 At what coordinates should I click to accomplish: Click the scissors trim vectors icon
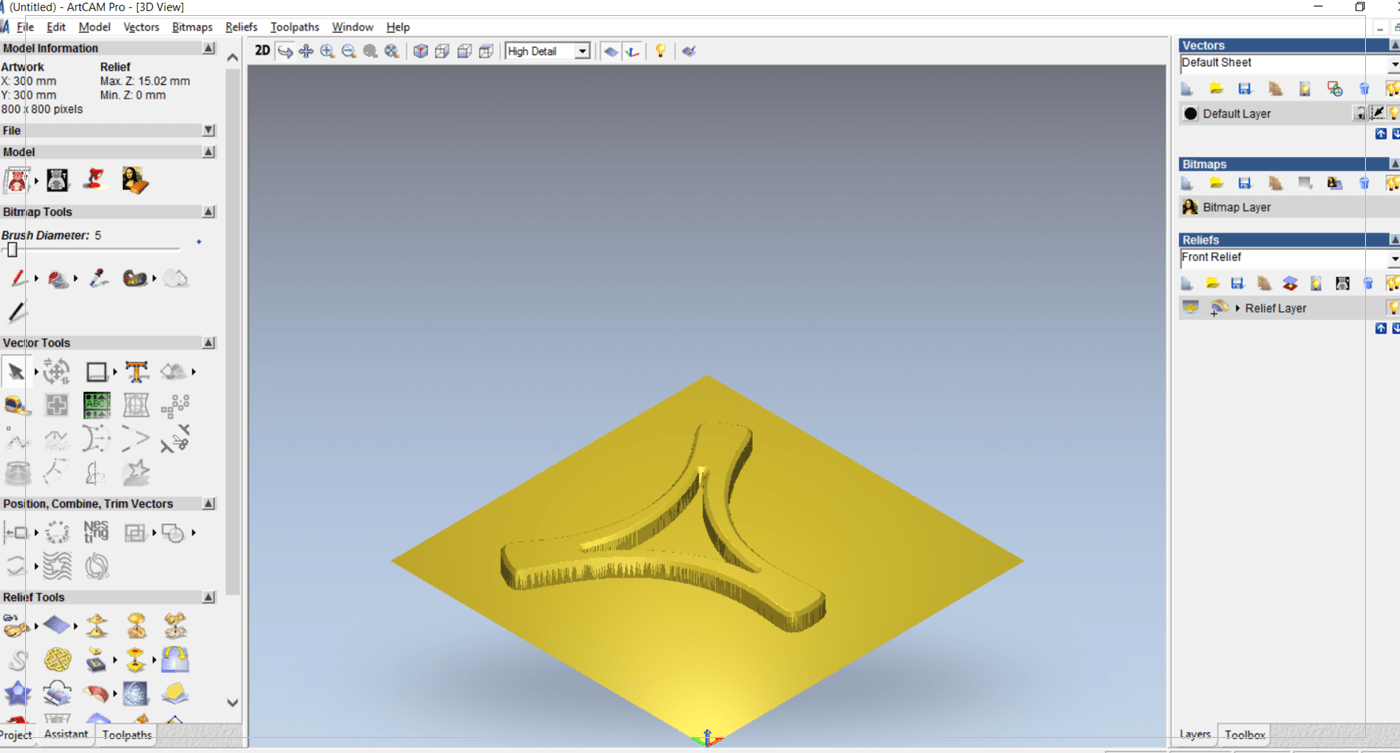(x=177, y=438)
